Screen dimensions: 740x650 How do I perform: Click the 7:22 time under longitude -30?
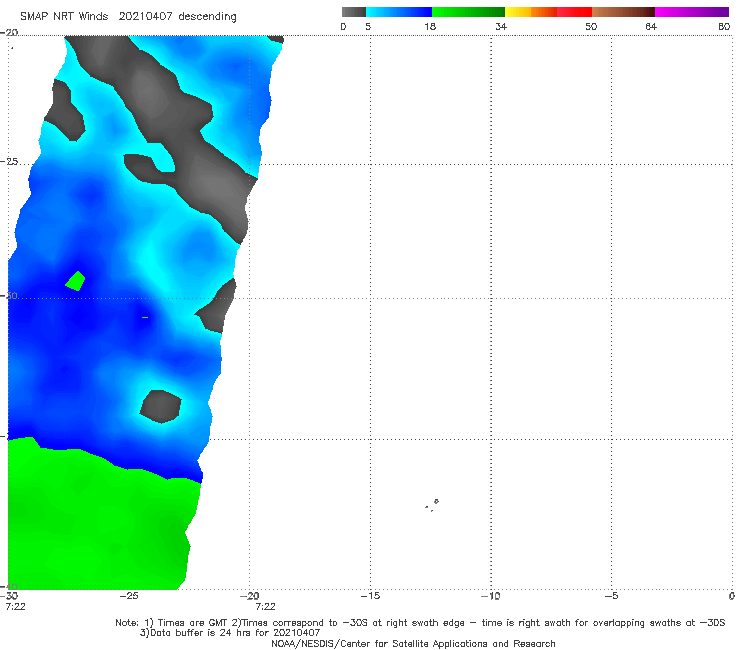15,607
